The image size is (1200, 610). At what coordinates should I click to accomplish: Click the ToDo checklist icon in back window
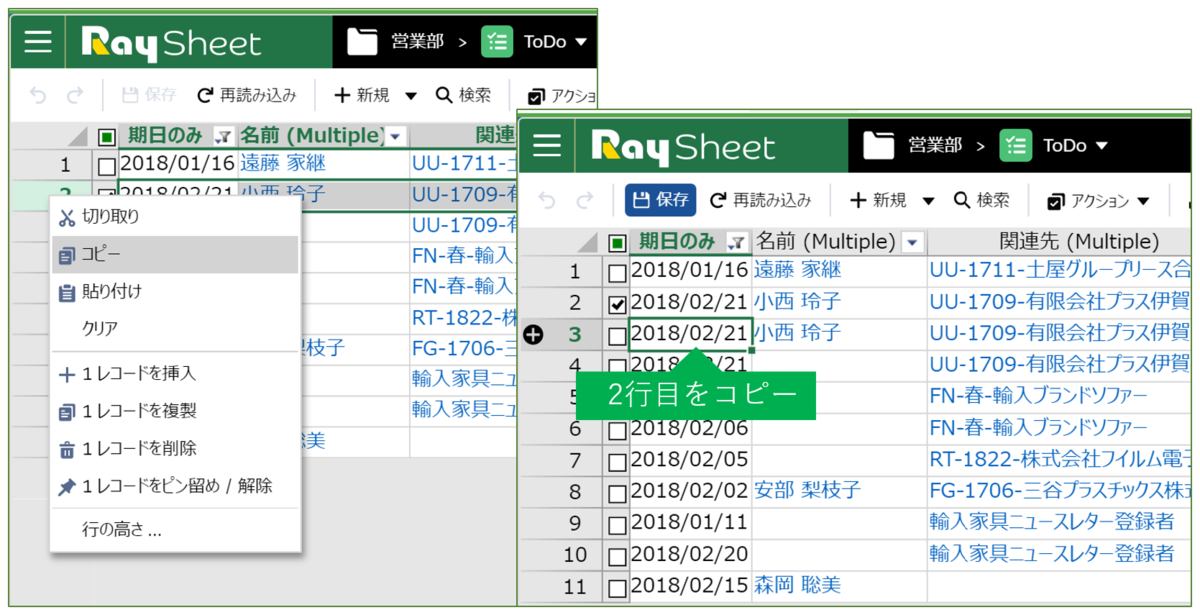tap(497, 41)
